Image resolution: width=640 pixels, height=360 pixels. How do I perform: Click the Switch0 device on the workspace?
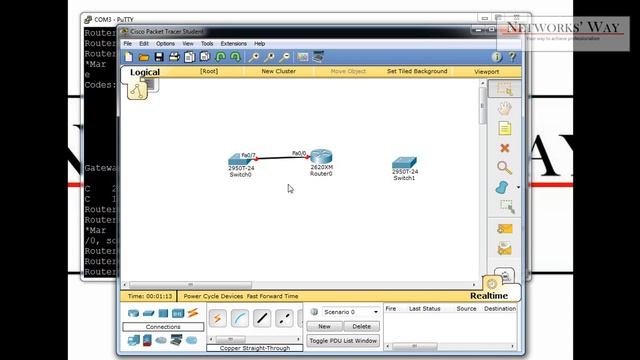pos(241,159)
